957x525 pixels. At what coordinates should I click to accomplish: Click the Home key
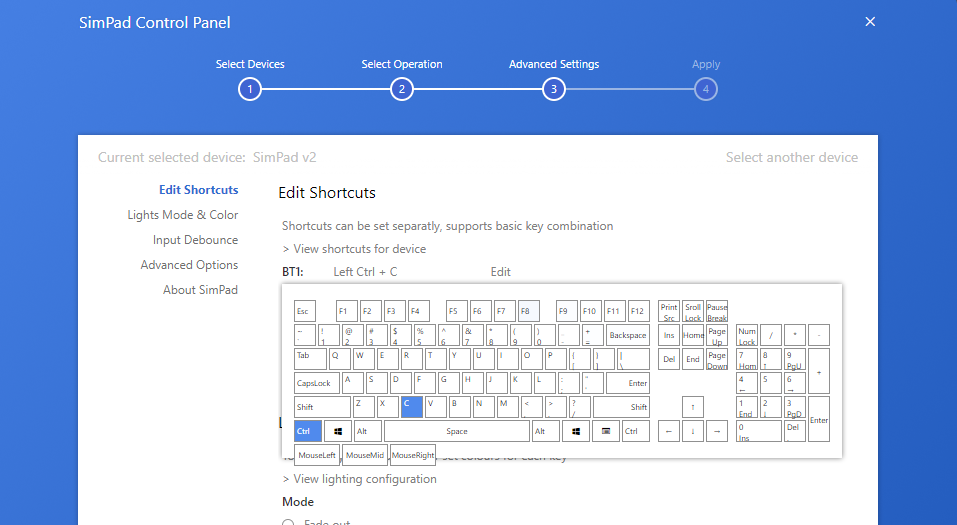pyautogui.click(x=693, y=335)
